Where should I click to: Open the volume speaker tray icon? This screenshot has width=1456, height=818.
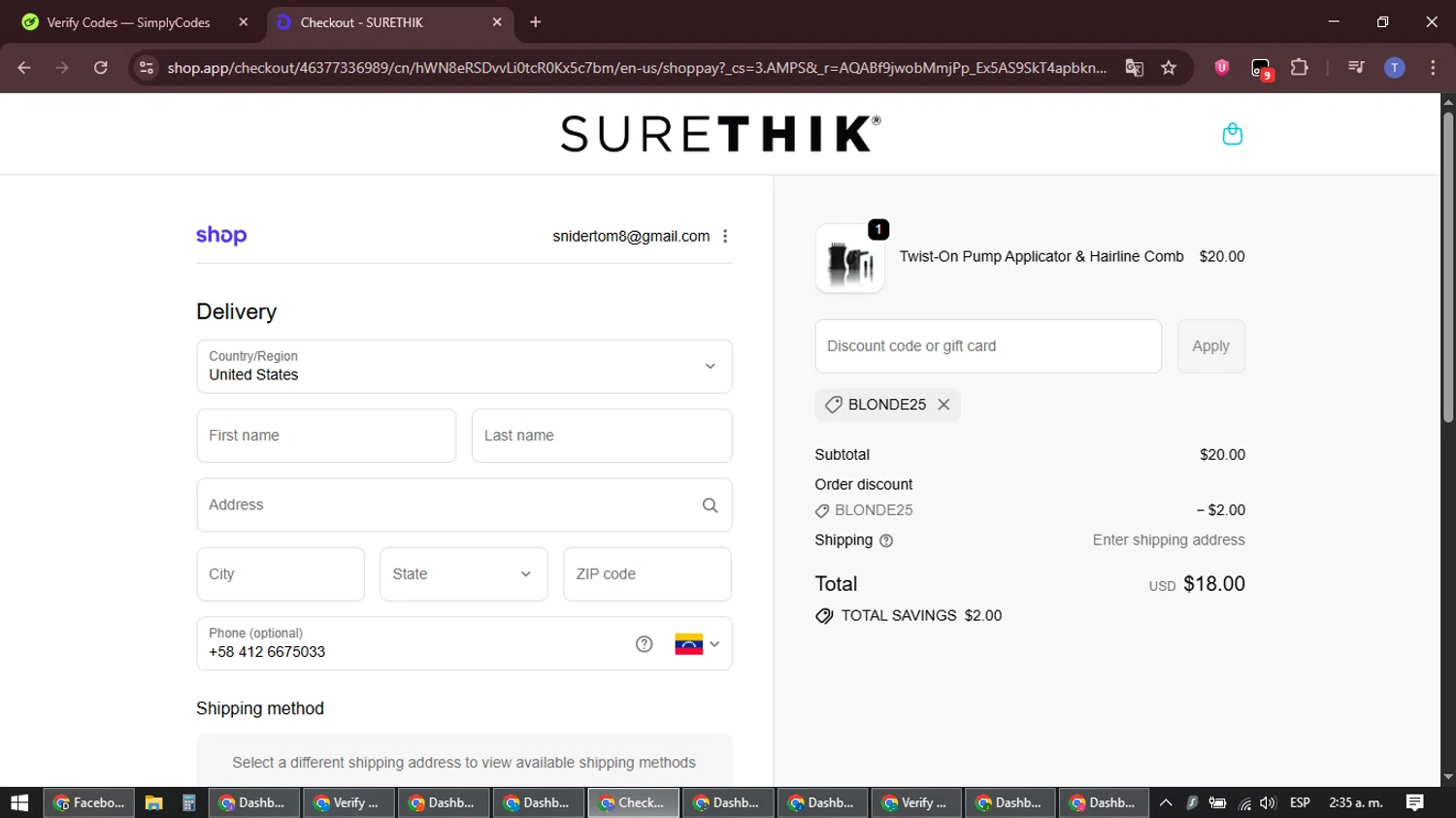click(1269, 802)
